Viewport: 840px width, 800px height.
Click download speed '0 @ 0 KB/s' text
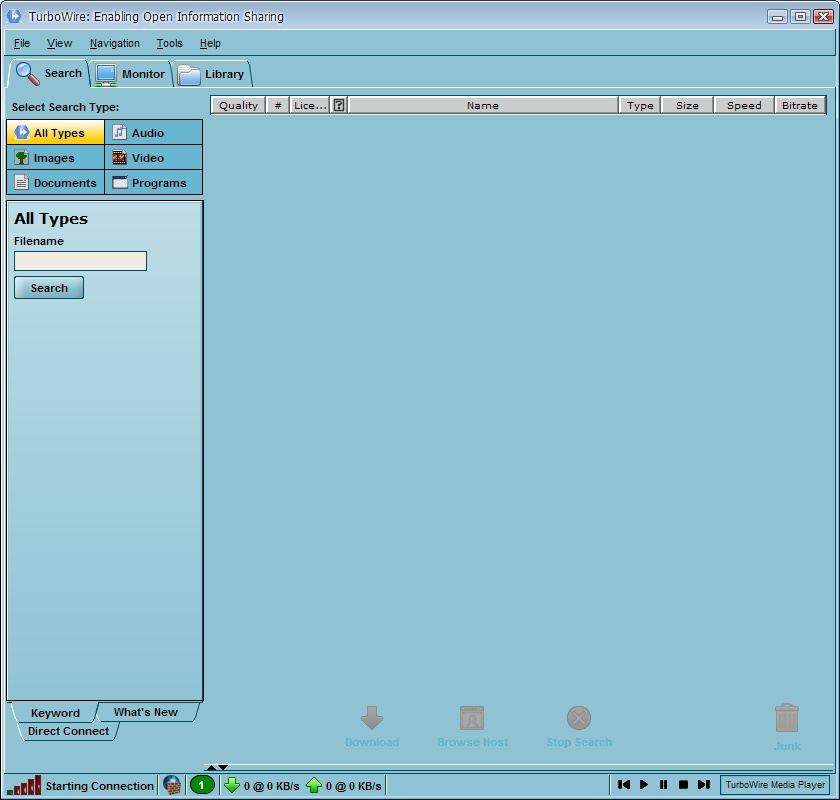click(272, 786)
